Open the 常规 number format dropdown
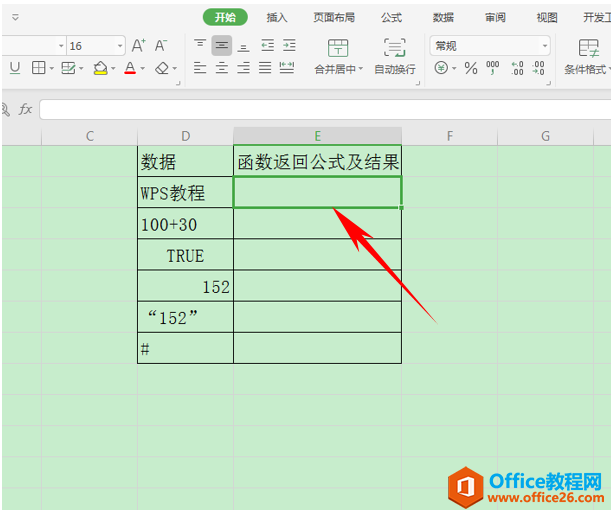611x515 pixels. click(545, 46)
